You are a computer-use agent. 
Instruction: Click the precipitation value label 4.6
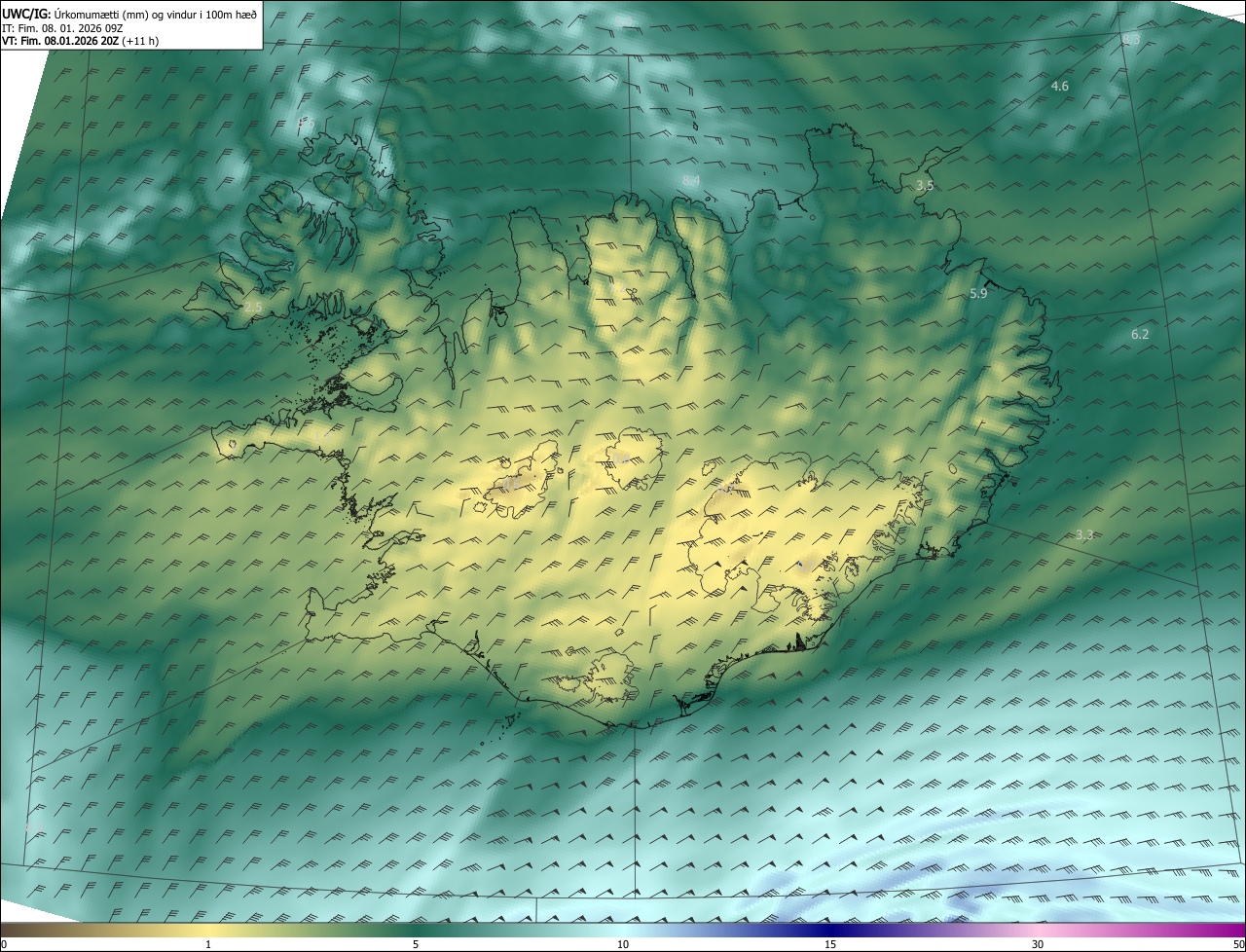1060,87
